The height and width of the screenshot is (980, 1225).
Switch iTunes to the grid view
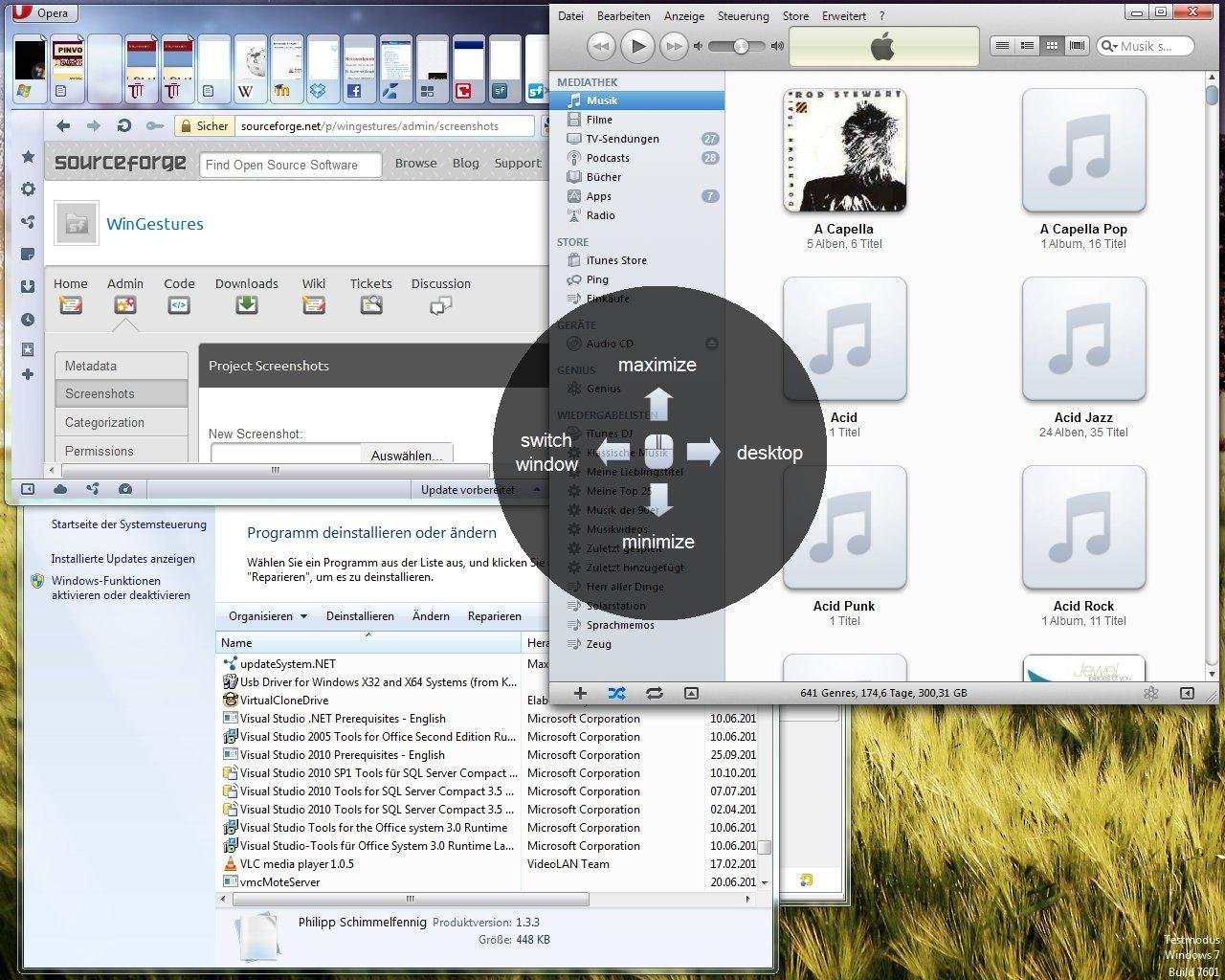click(x=1052, y=45)
